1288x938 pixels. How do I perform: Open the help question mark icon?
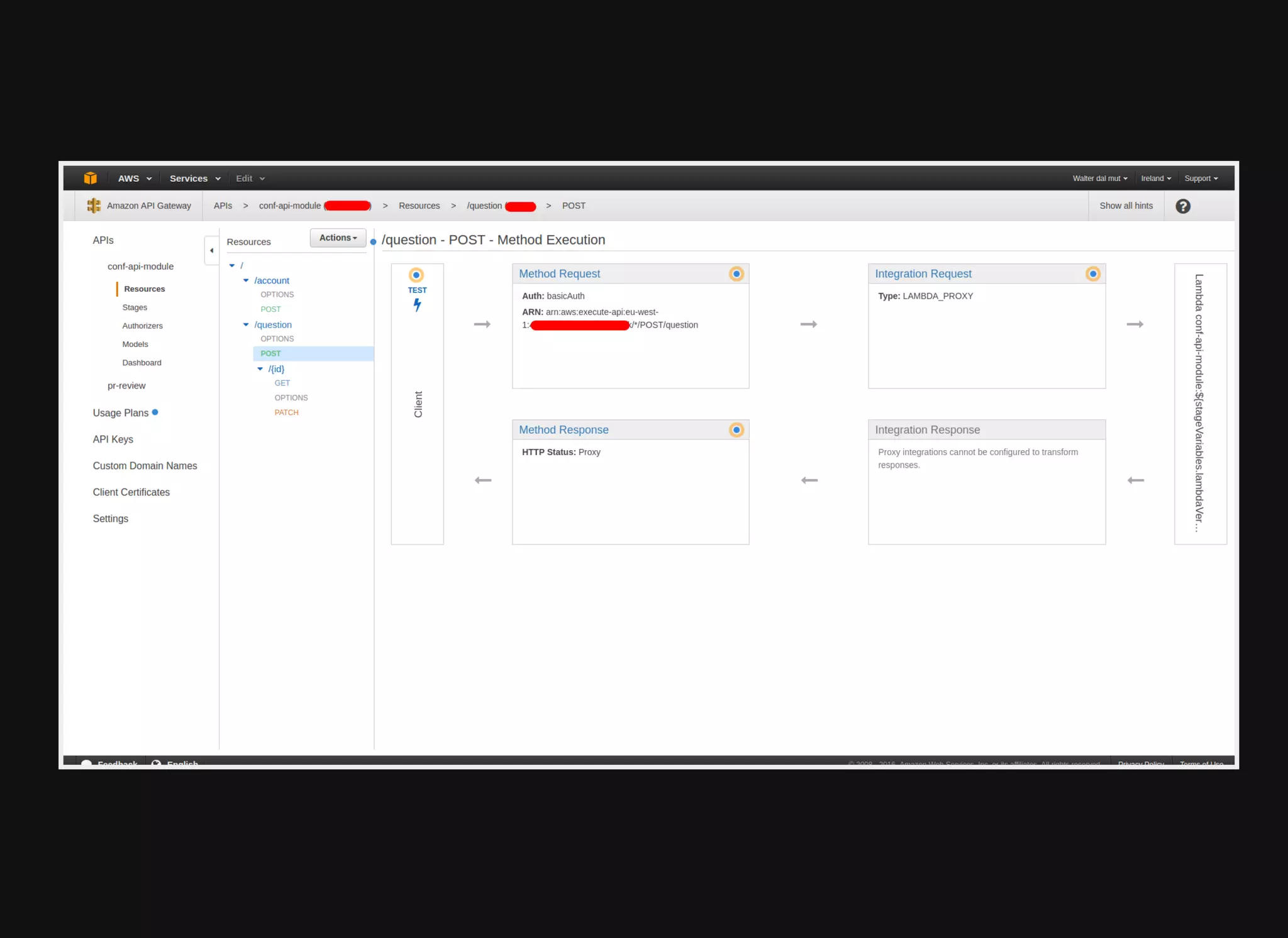click(x=1182, y=206)
